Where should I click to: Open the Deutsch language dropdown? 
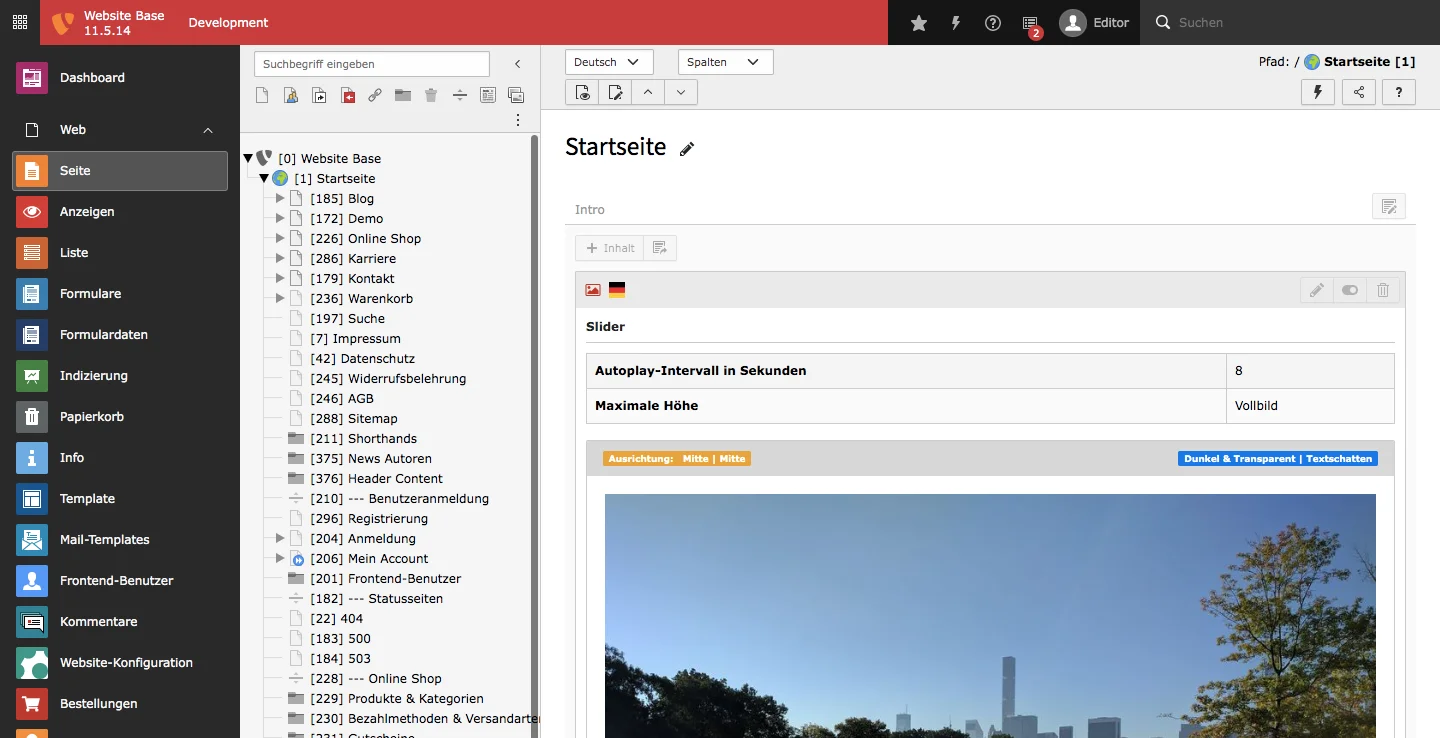point(608,61)
